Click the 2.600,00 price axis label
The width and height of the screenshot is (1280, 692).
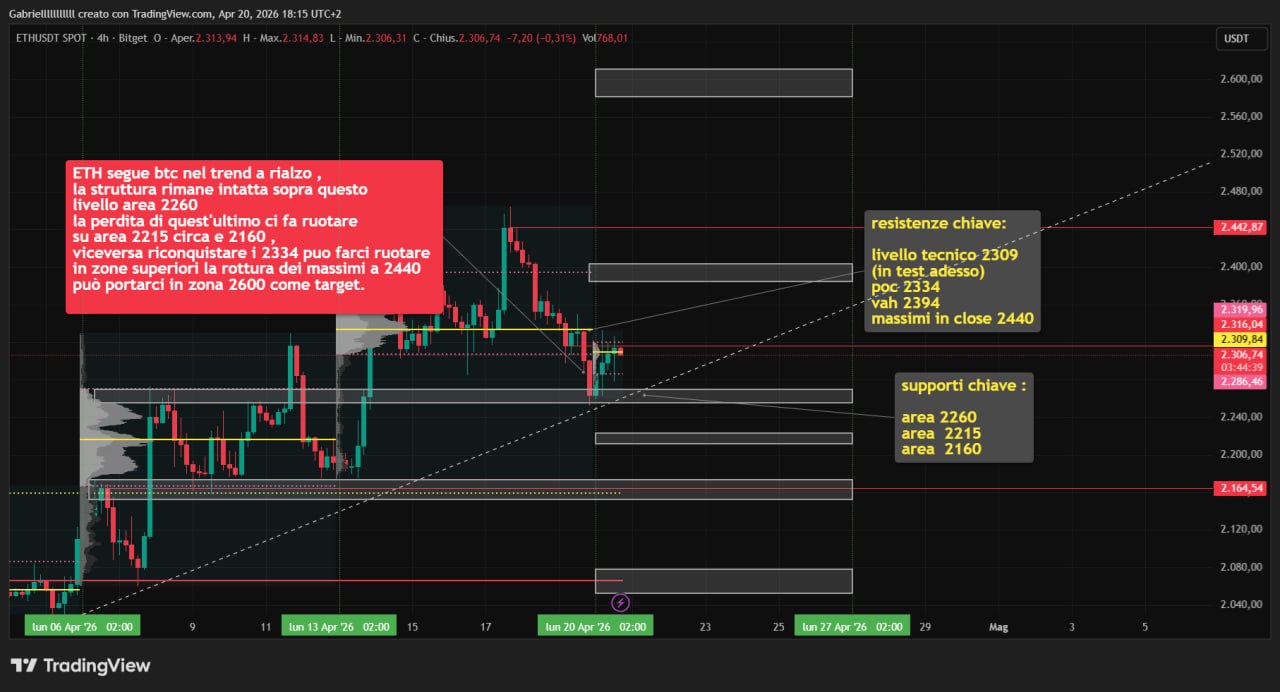click(1240, 79)
